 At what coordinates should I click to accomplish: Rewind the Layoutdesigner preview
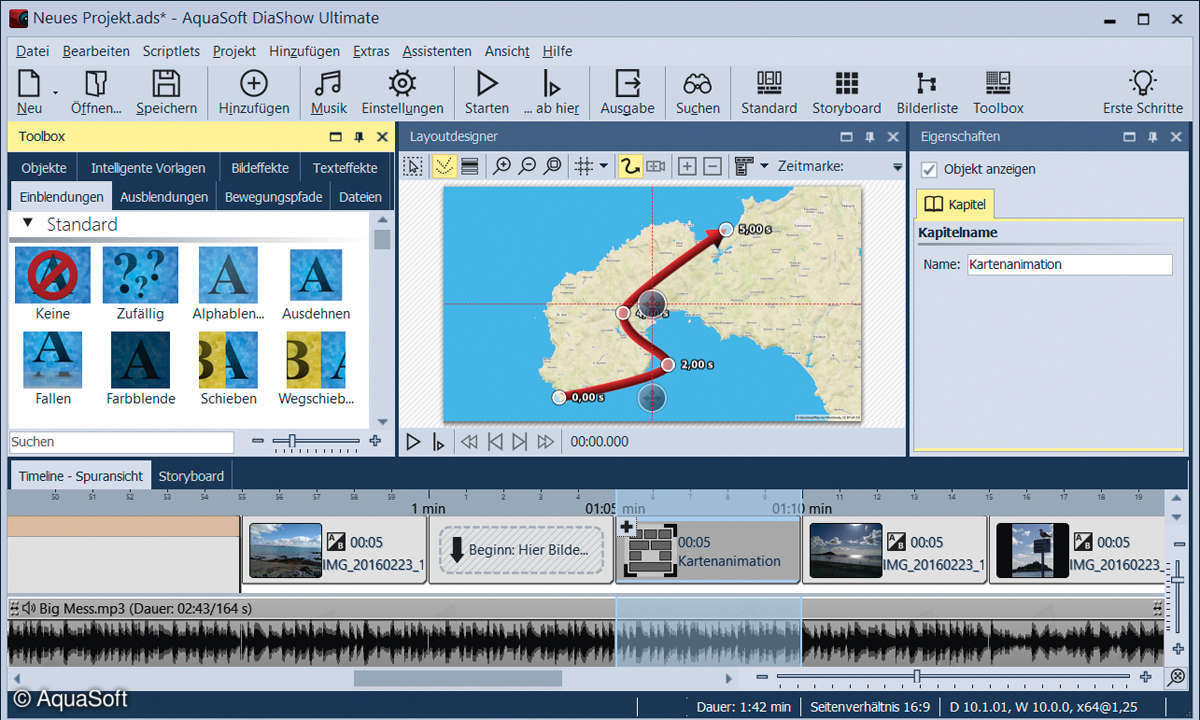click(x=468, y=441)
